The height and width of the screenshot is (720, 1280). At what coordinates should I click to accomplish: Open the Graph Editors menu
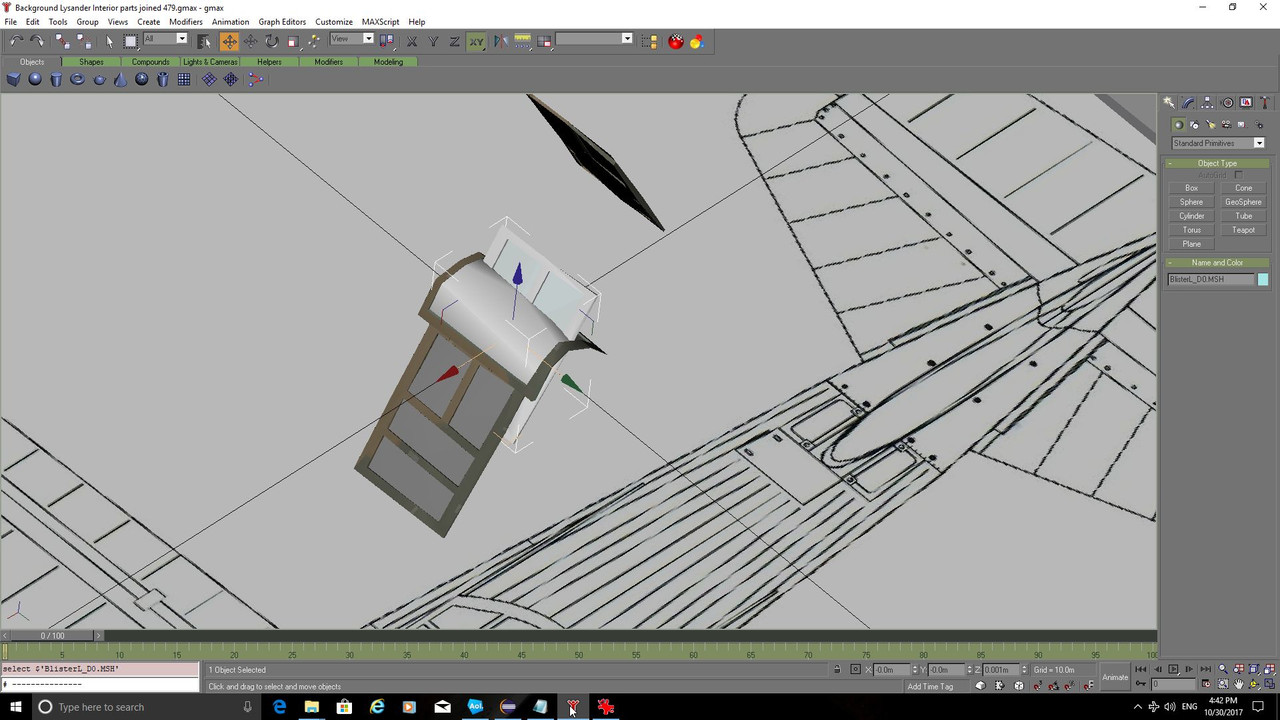tap(282, 21)
